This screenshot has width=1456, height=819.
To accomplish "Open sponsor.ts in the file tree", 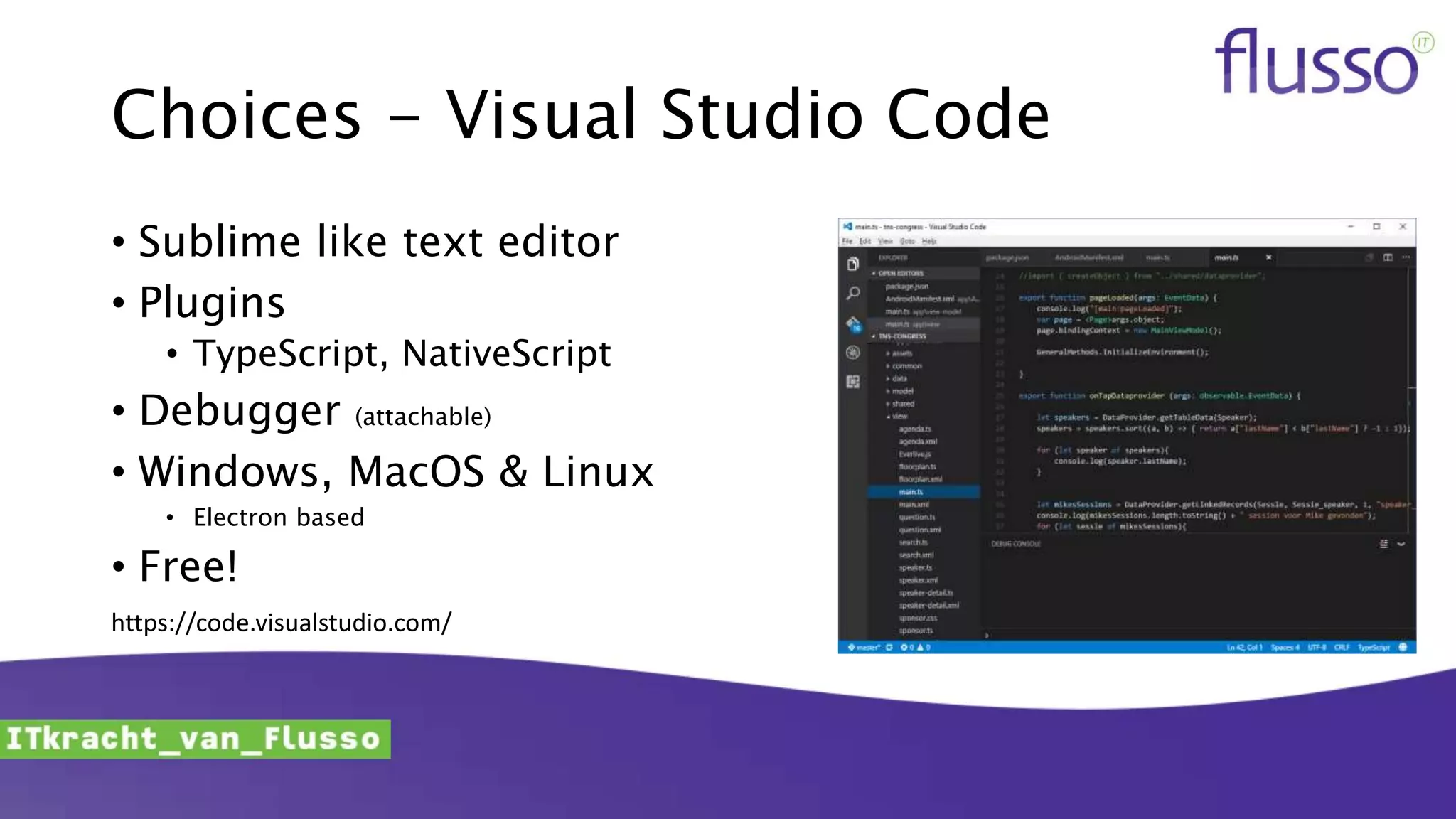I will pyautogui.click(x=916, y=631).
